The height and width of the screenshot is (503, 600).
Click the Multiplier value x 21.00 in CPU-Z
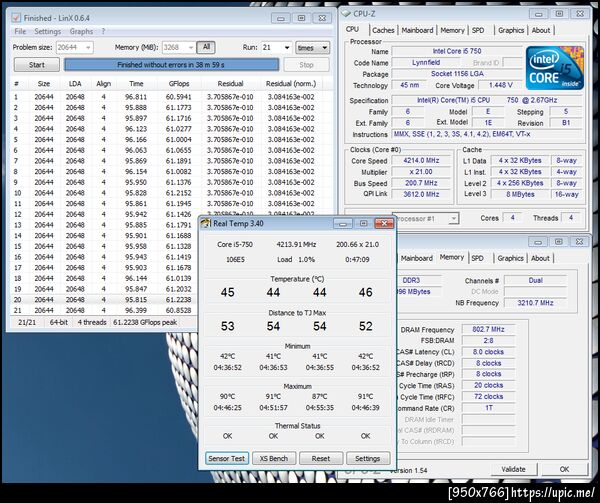pos(421,172)
